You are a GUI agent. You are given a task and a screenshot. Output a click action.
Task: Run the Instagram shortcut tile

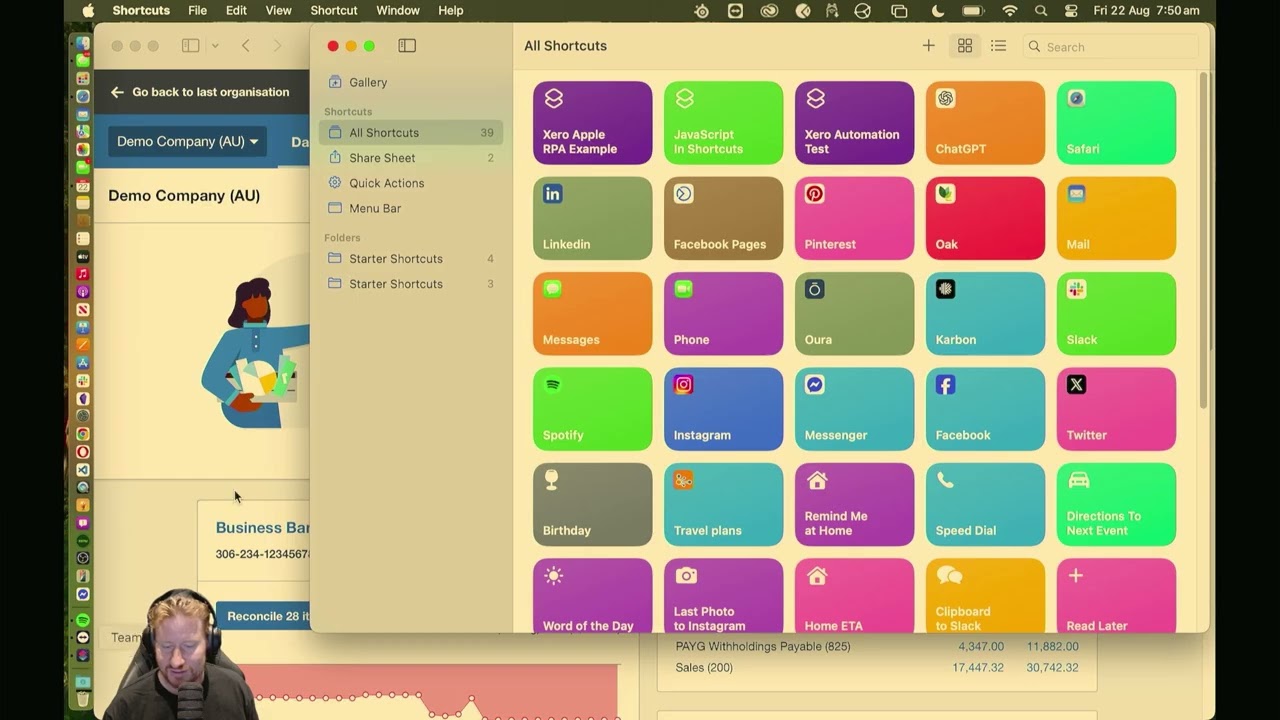click(x=723, y=409)
